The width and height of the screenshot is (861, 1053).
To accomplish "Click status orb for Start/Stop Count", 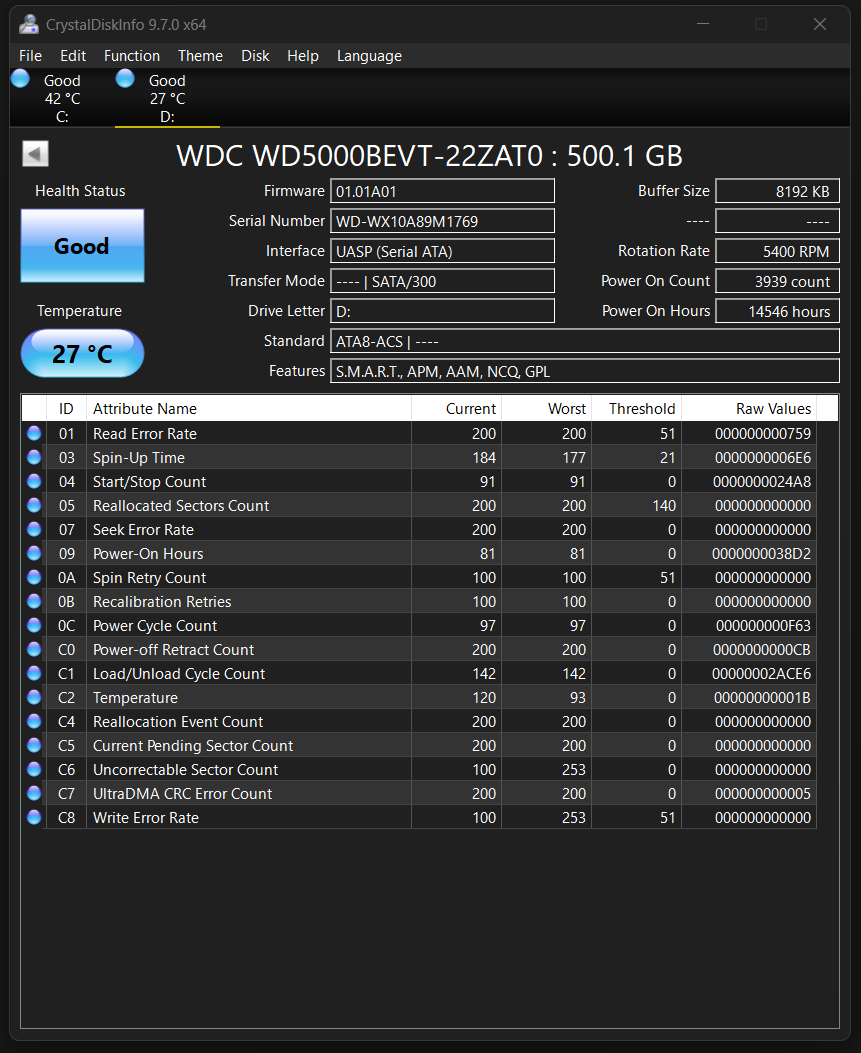I will point(34,482).
